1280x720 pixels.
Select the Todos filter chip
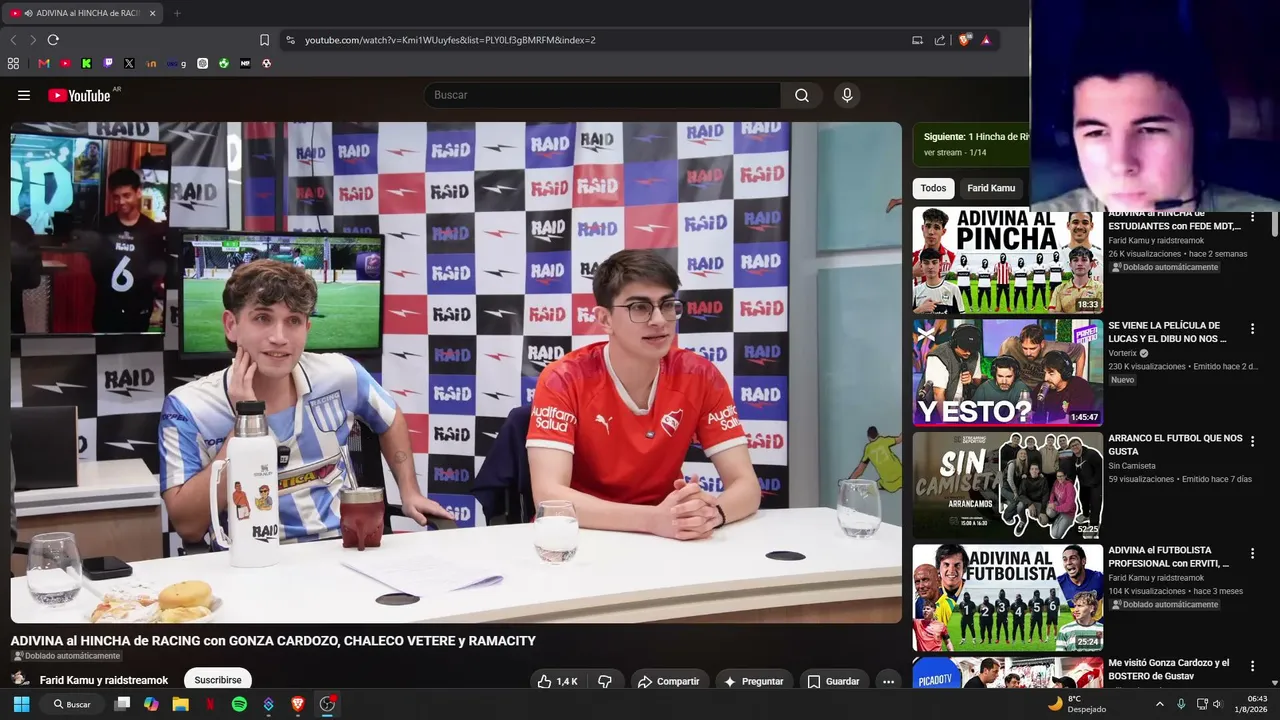pyautogui.click(x=933, y=188)
